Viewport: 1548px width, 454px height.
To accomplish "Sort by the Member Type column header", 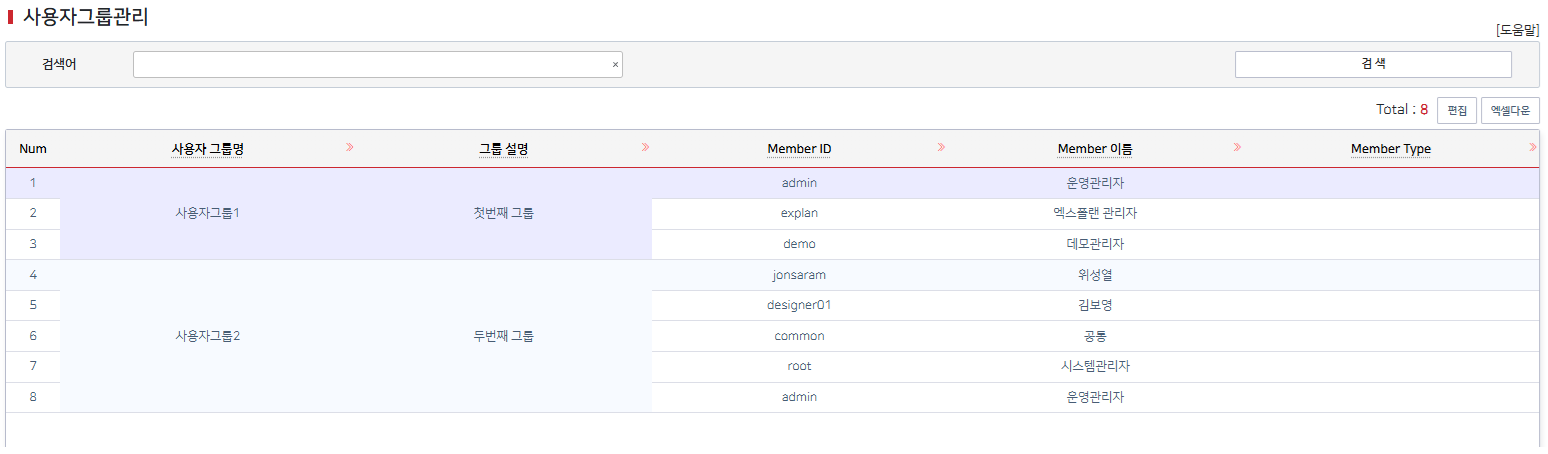I will click(1390, 149).
